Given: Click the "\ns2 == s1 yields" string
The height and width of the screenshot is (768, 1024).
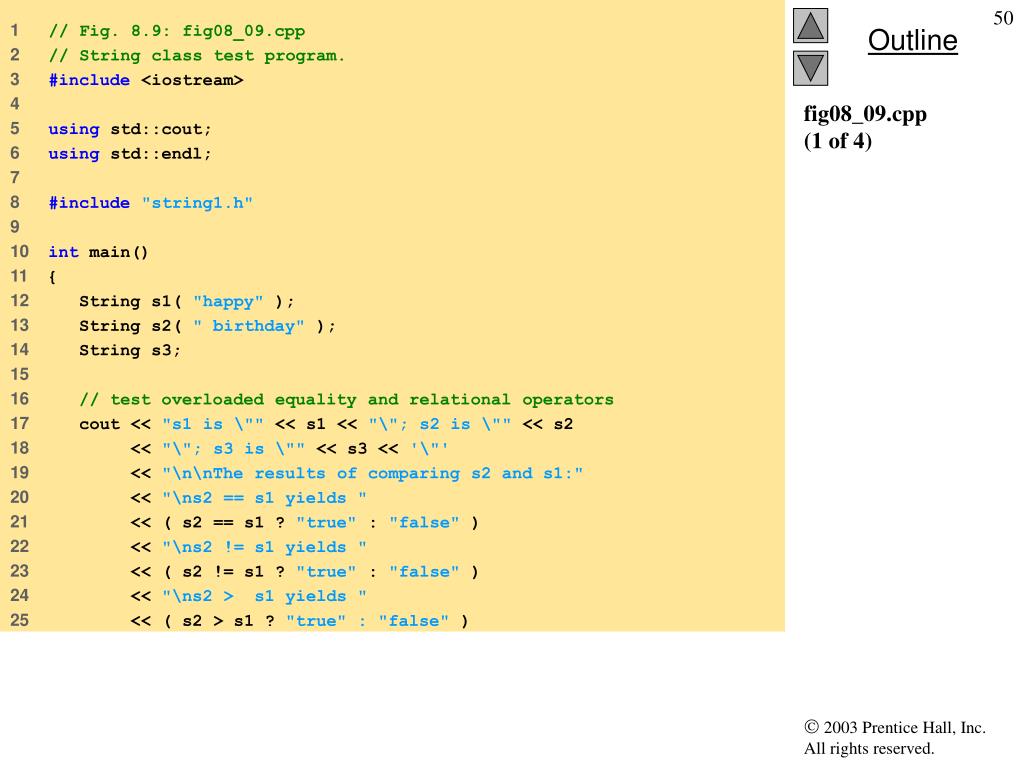Looking at the screenshot, I should tap(264, 498).
